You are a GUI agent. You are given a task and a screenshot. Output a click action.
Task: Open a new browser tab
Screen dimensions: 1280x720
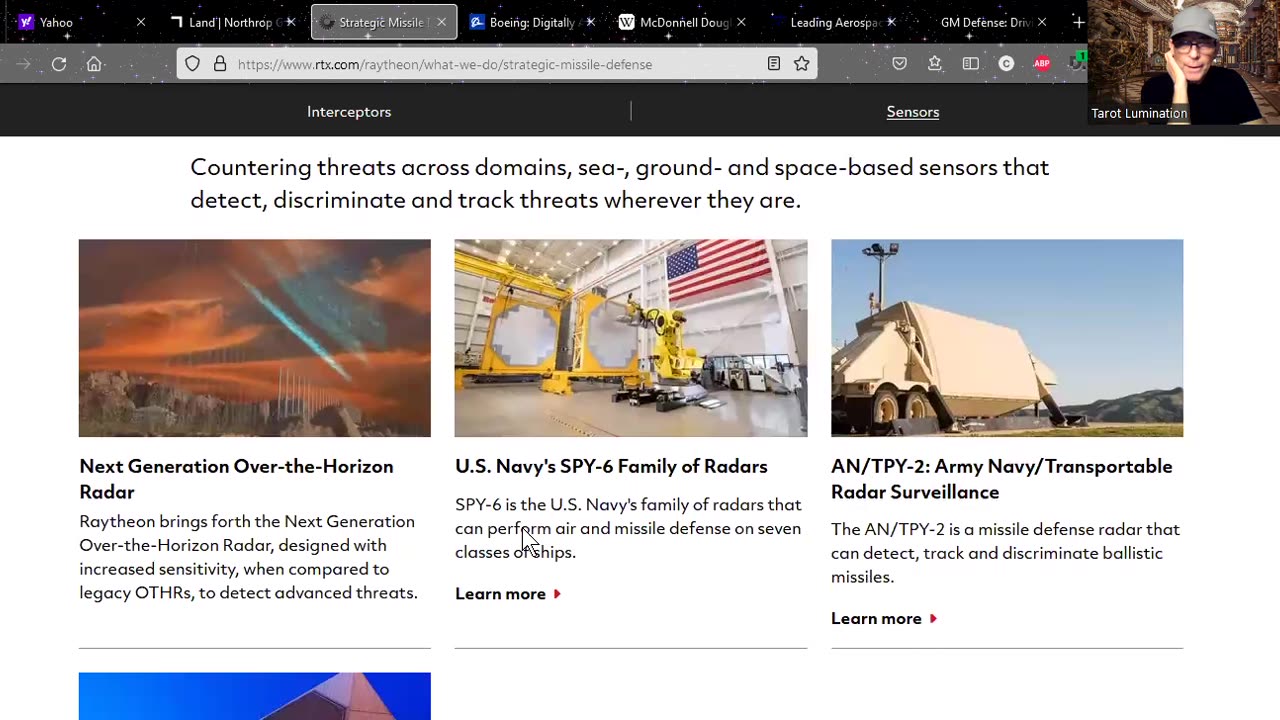point(1078,22)
